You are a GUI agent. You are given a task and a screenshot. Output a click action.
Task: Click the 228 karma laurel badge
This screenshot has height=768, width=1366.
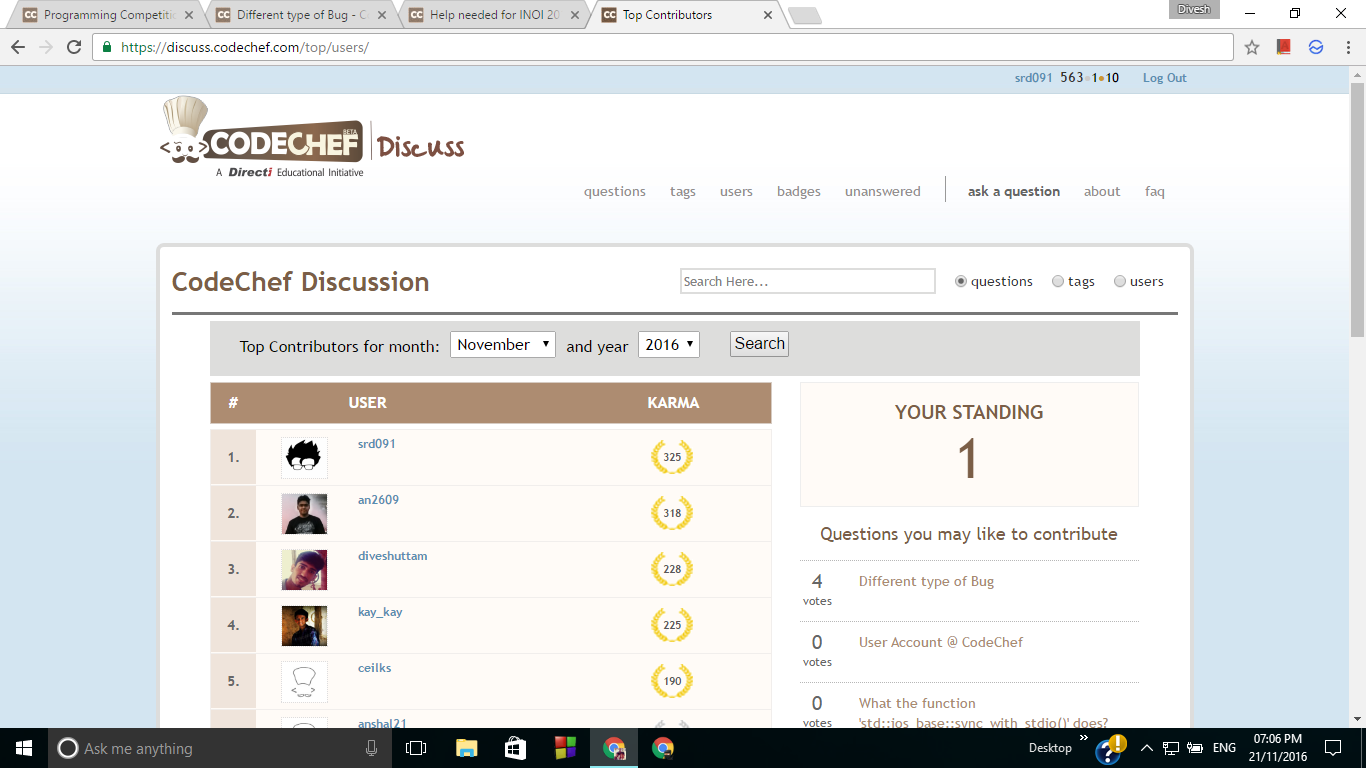(672, 569)
